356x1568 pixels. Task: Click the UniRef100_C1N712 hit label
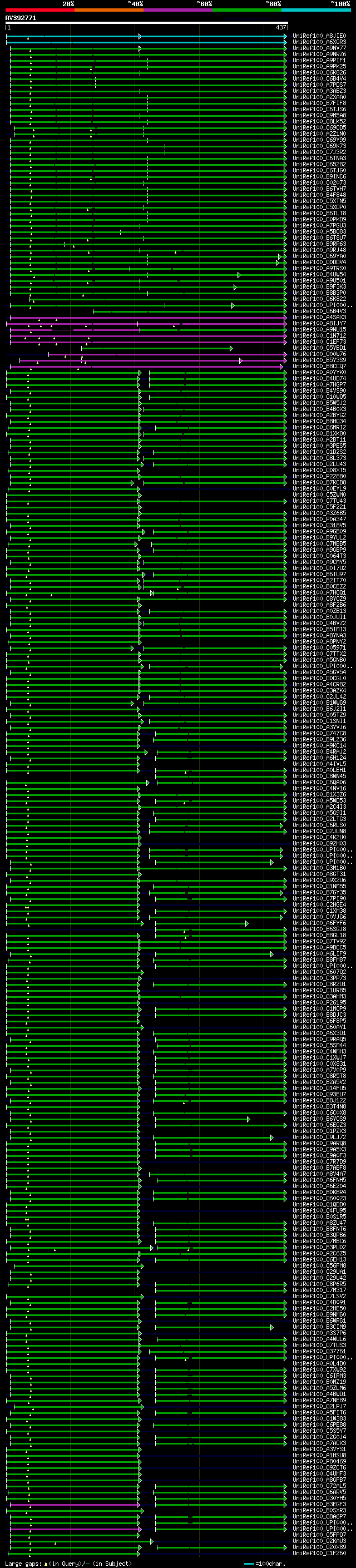[x=319, y=335]
